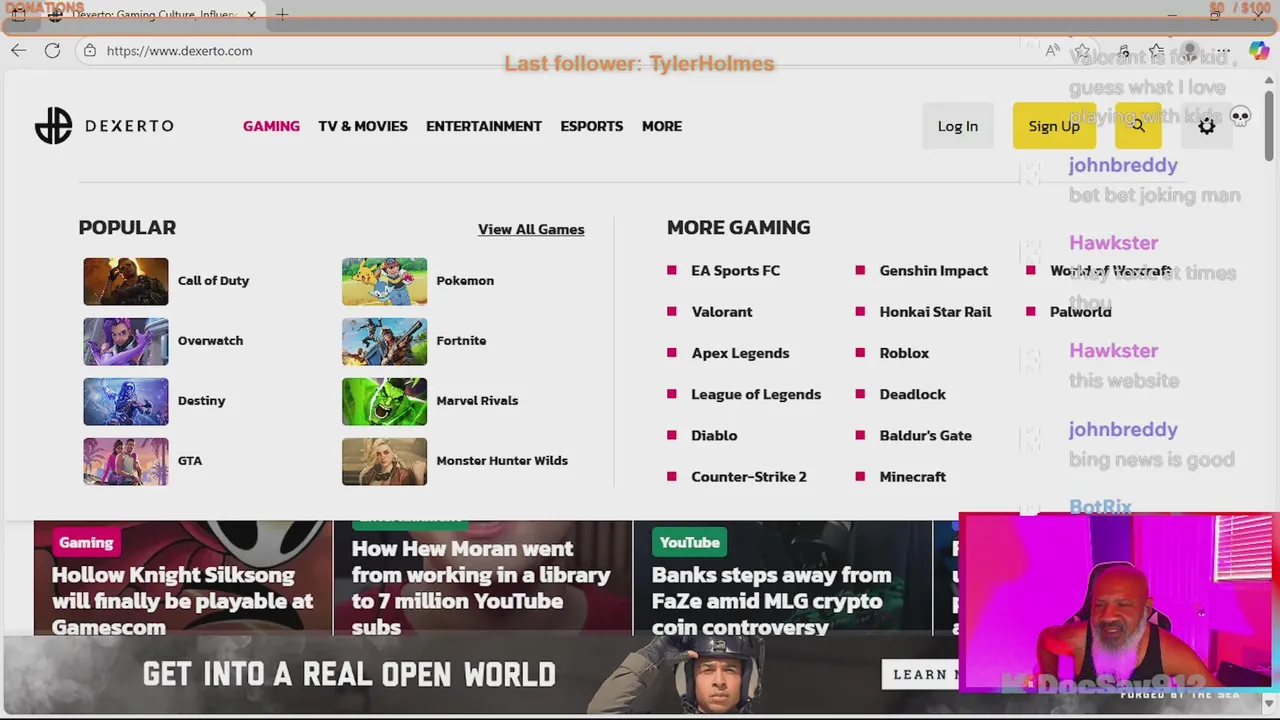Open the Valorant link
Image resolution: width=1280 pixels, height=720 pixels.
tap(722, 311)
